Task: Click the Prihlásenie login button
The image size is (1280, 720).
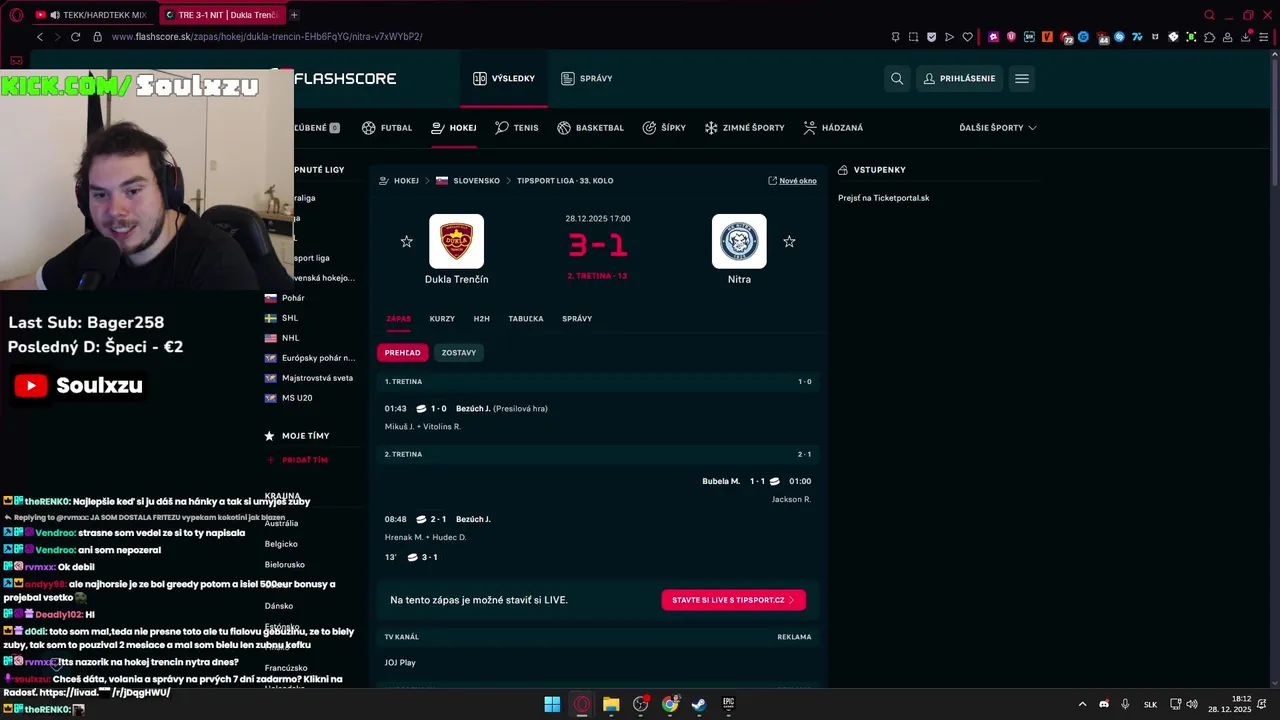Action: [960, 78]
